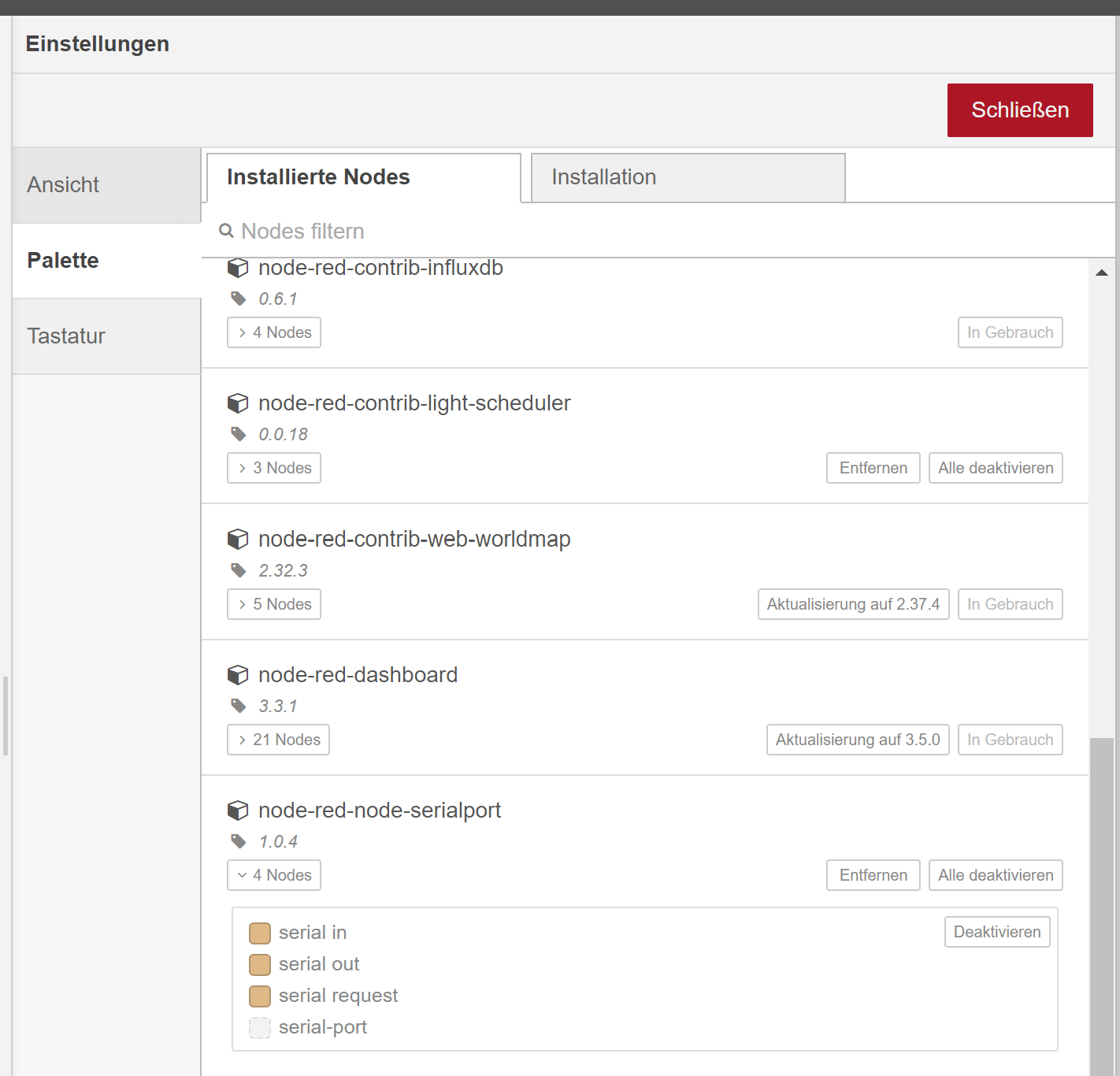Viewport: 1120px width, 1076px height.
Task: Expand the 4 Nodes list of influxdb
Action: point(274,332)
